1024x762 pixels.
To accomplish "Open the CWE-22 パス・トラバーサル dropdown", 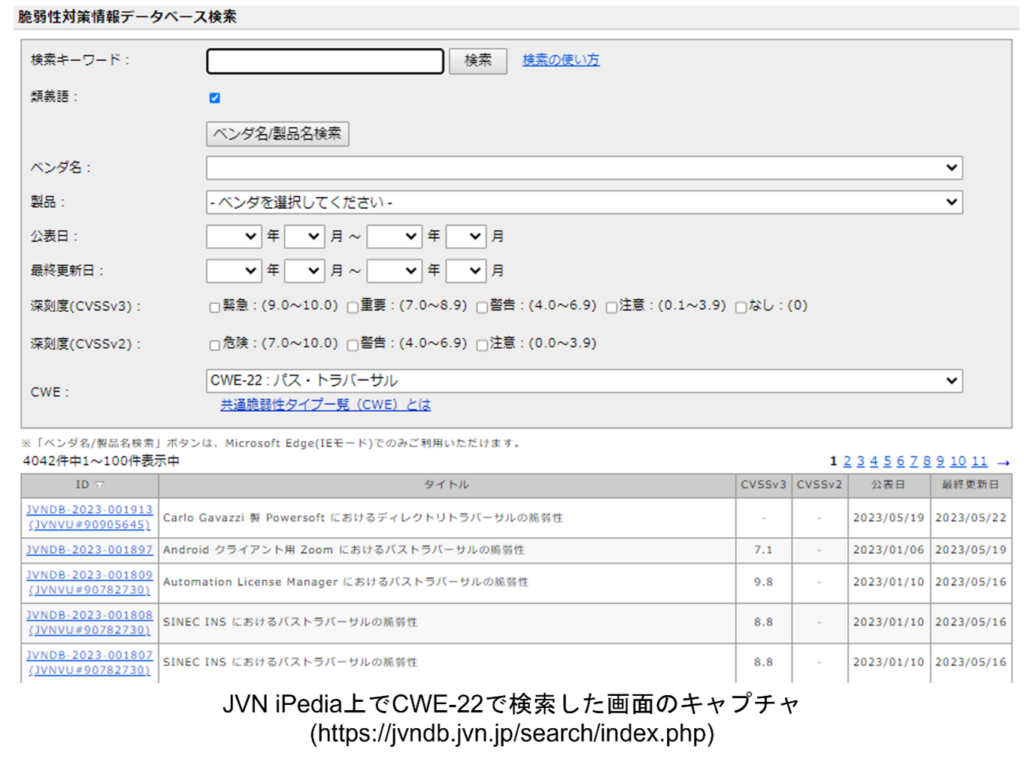I will 584,381.
